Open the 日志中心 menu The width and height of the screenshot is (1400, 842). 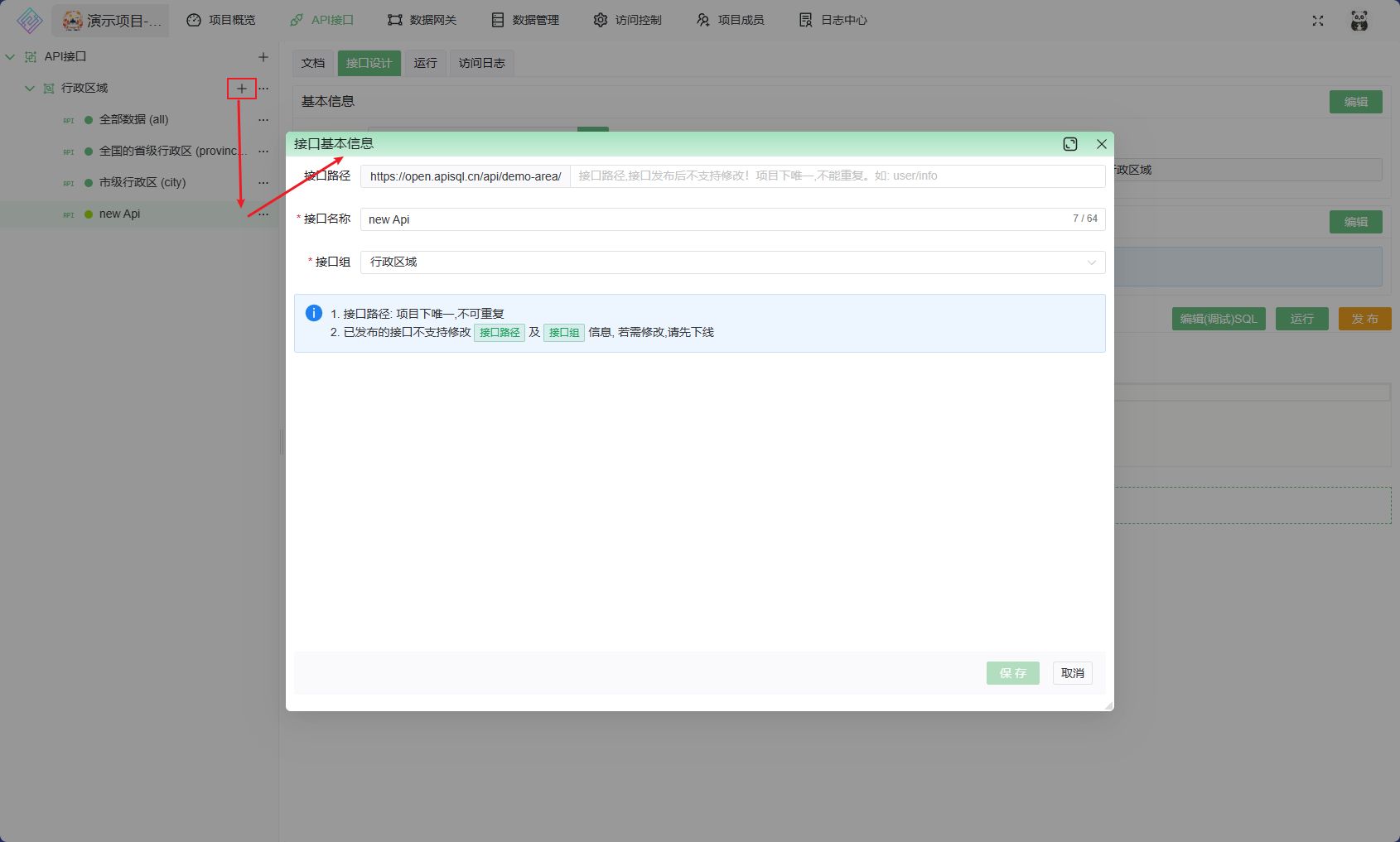(x=833, y=20)
